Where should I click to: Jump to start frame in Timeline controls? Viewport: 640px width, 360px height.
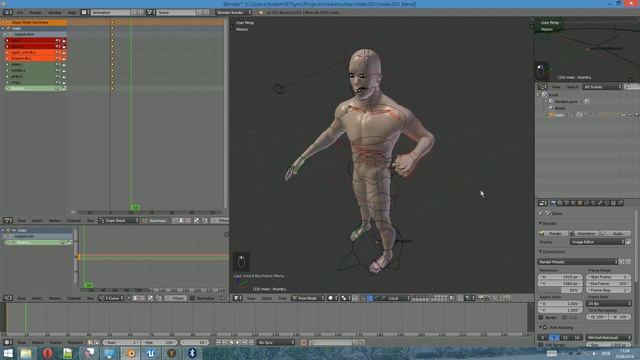[219, 342]
